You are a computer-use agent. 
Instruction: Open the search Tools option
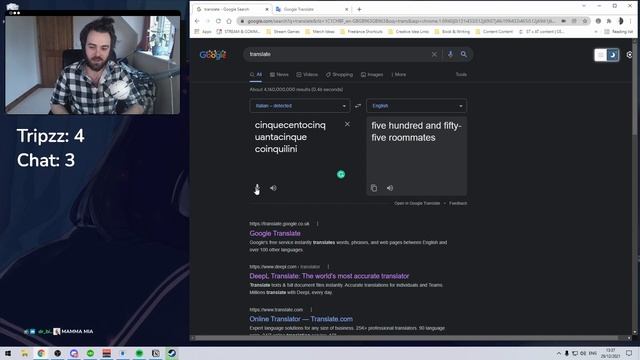coord(461,75)
